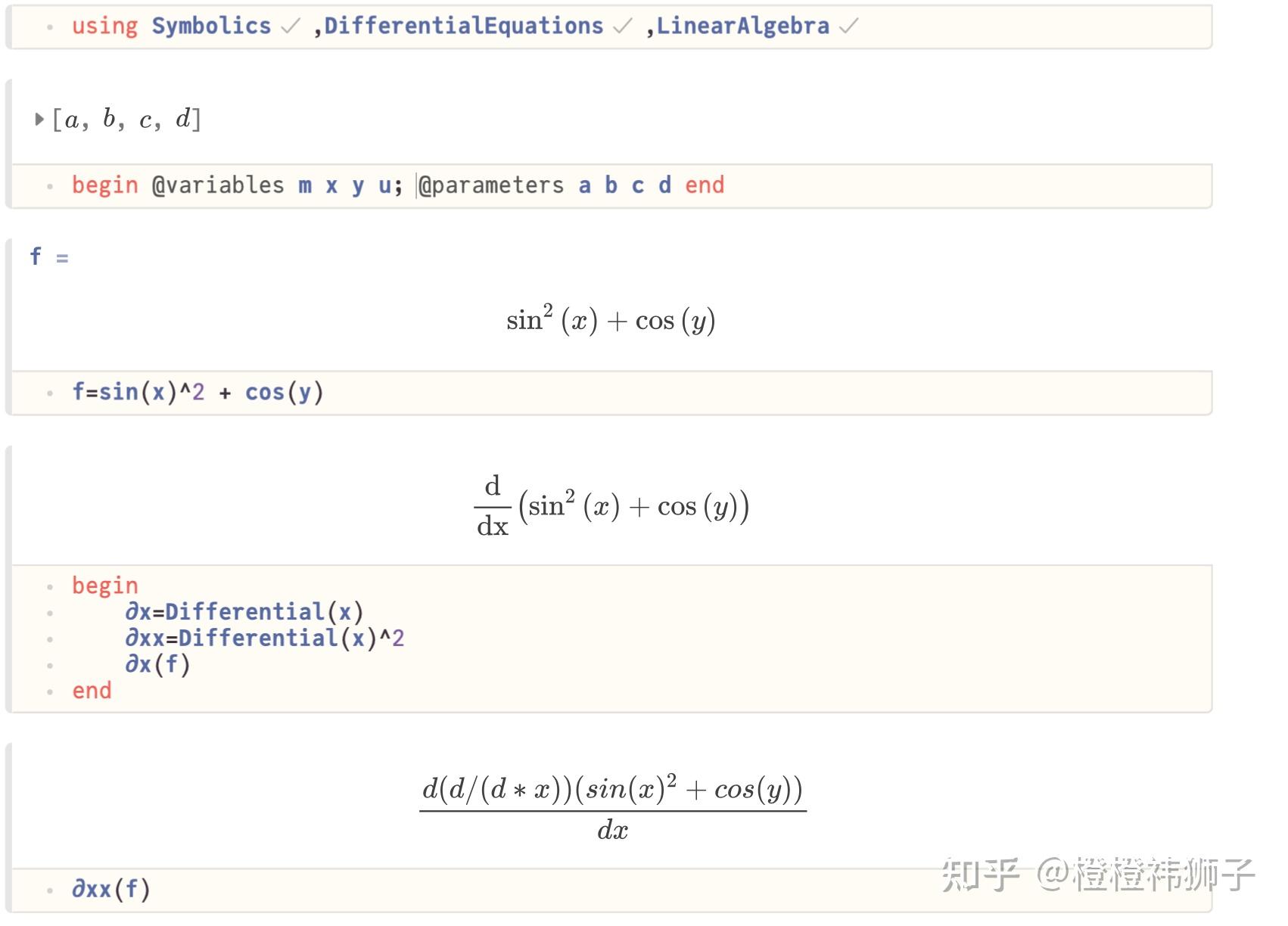Screen dimensions: 1288x926
Task: Click the ∂xx=Differential(x)^2 code line
Action: click(264, 639)
